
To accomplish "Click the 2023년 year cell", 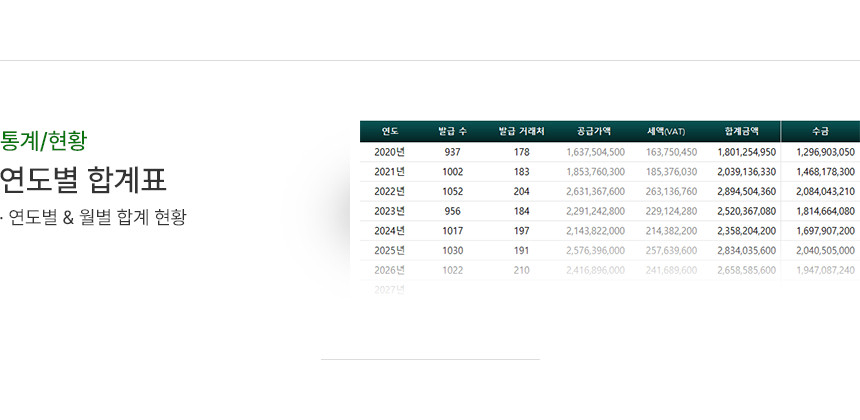I will point(389,211).
